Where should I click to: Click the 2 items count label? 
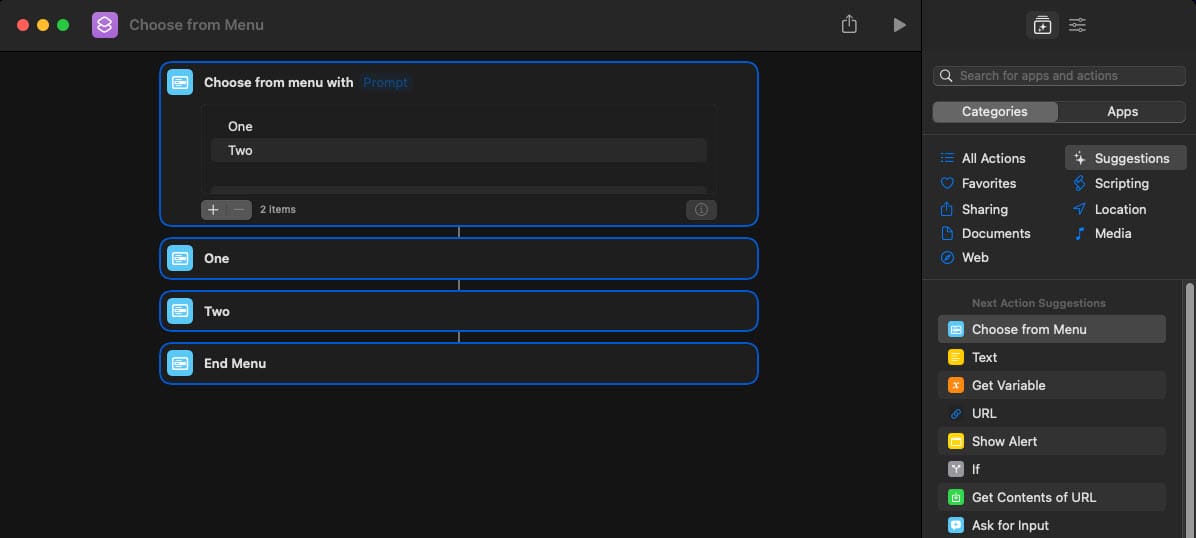278,209
